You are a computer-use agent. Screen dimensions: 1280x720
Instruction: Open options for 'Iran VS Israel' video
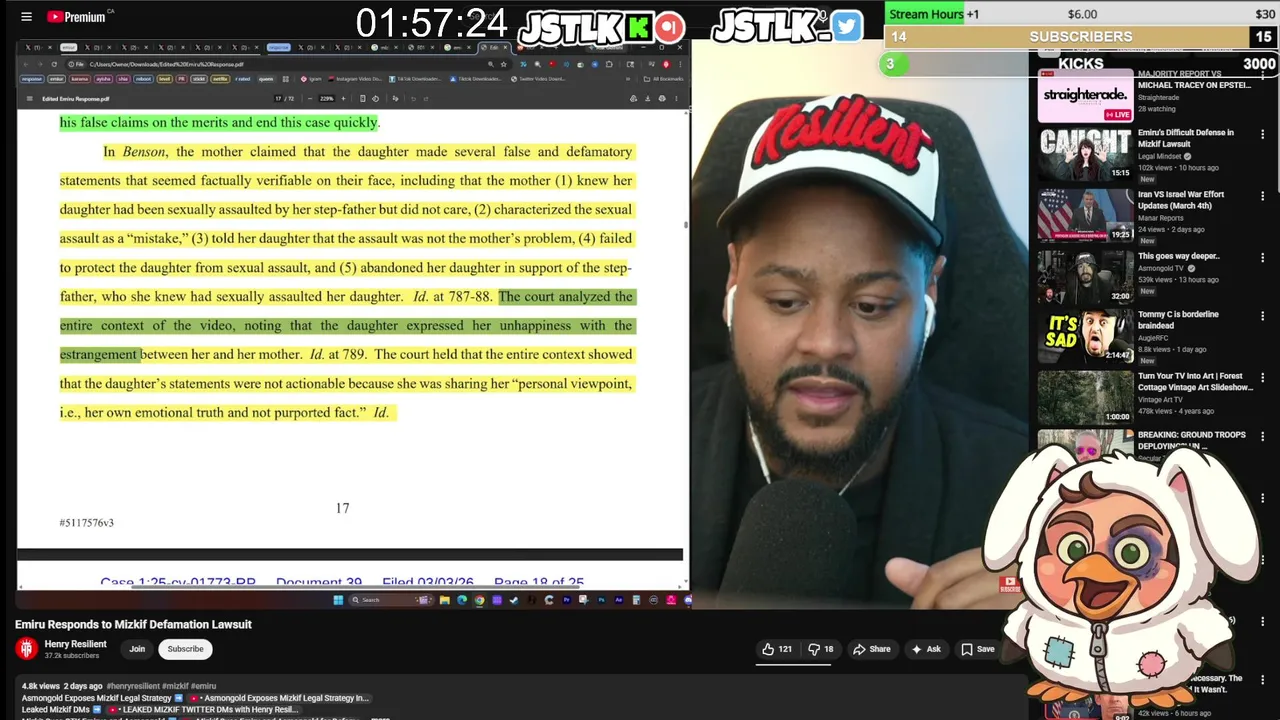click(1262, 196)
